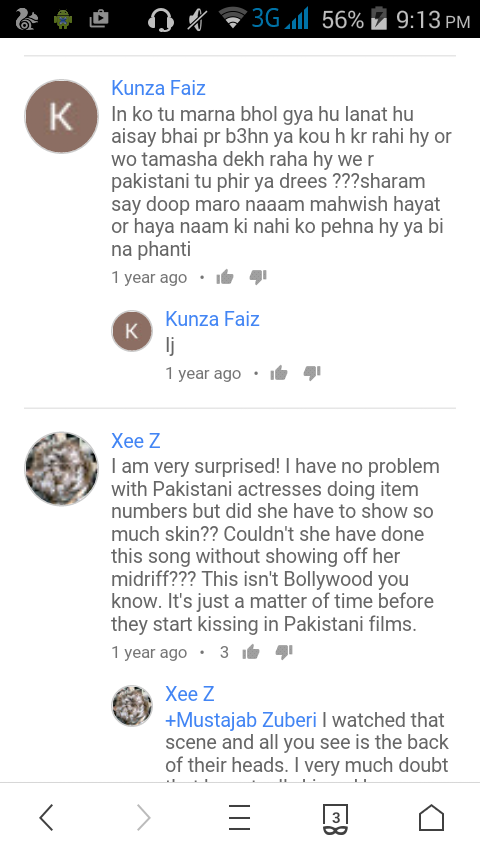The image size is (480, 854).
Task: Tap the browser forward arrow
Action: click(x=143, y=818)
